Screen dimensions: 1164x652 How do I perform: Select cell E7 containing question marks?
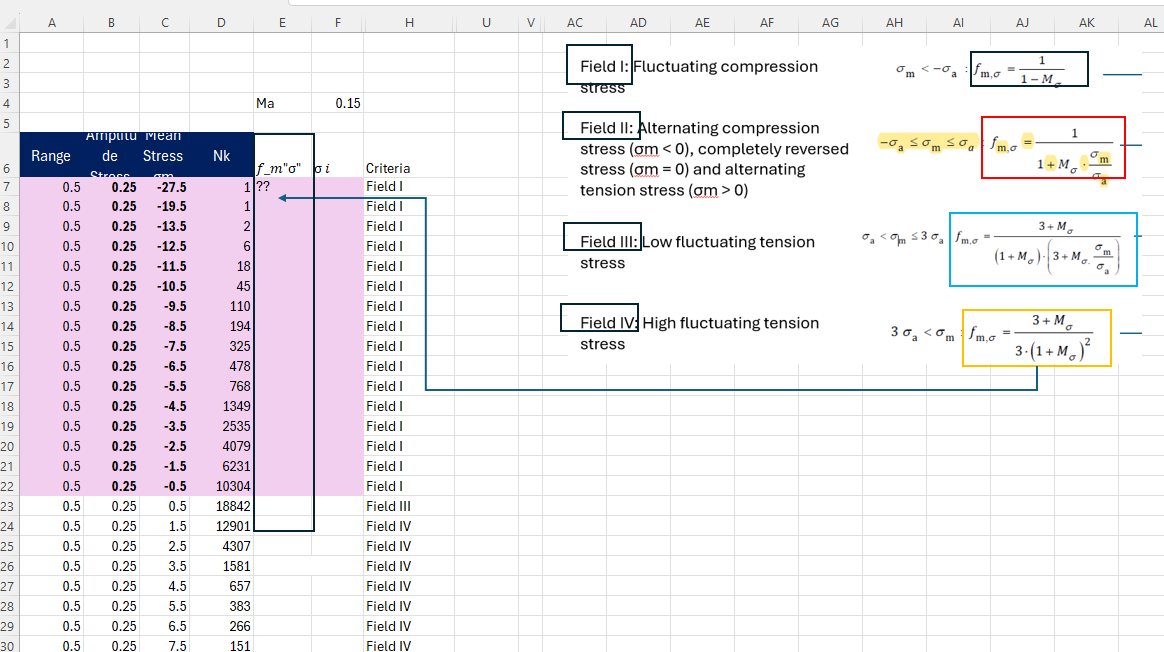[282, 186]
